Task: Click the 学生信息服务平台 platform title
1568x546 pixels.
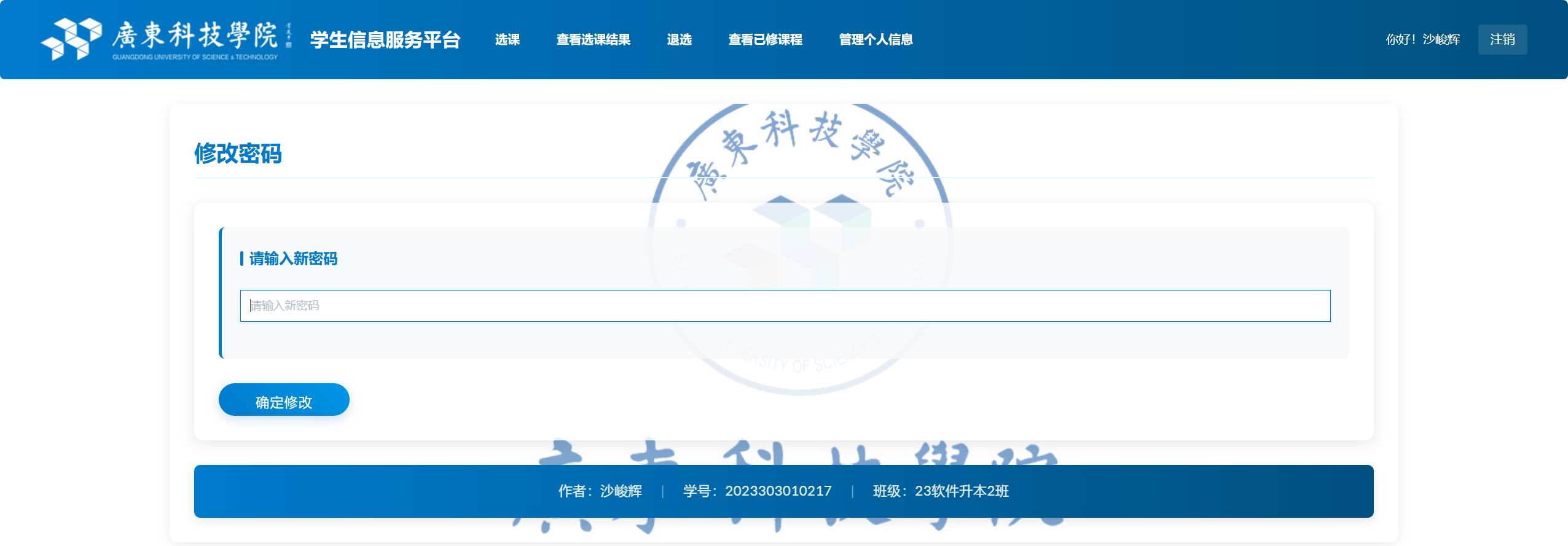Action: pyautogui.click(x=385, y=40)
